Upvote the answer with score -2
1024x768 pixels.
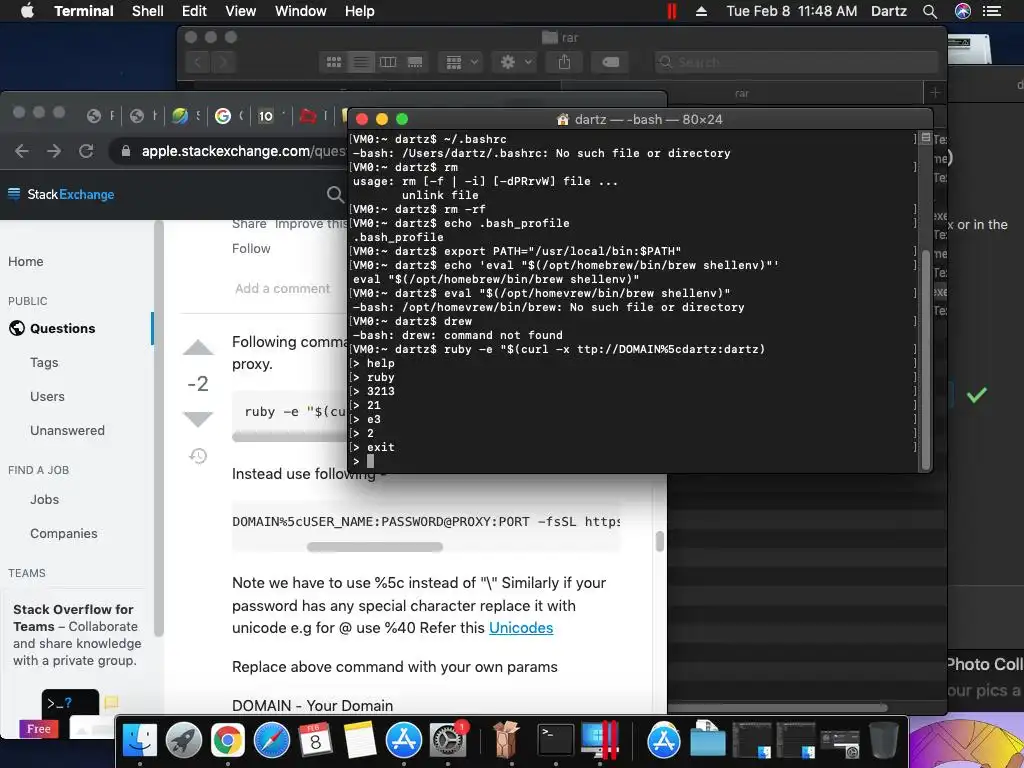[x=198, y=348]
